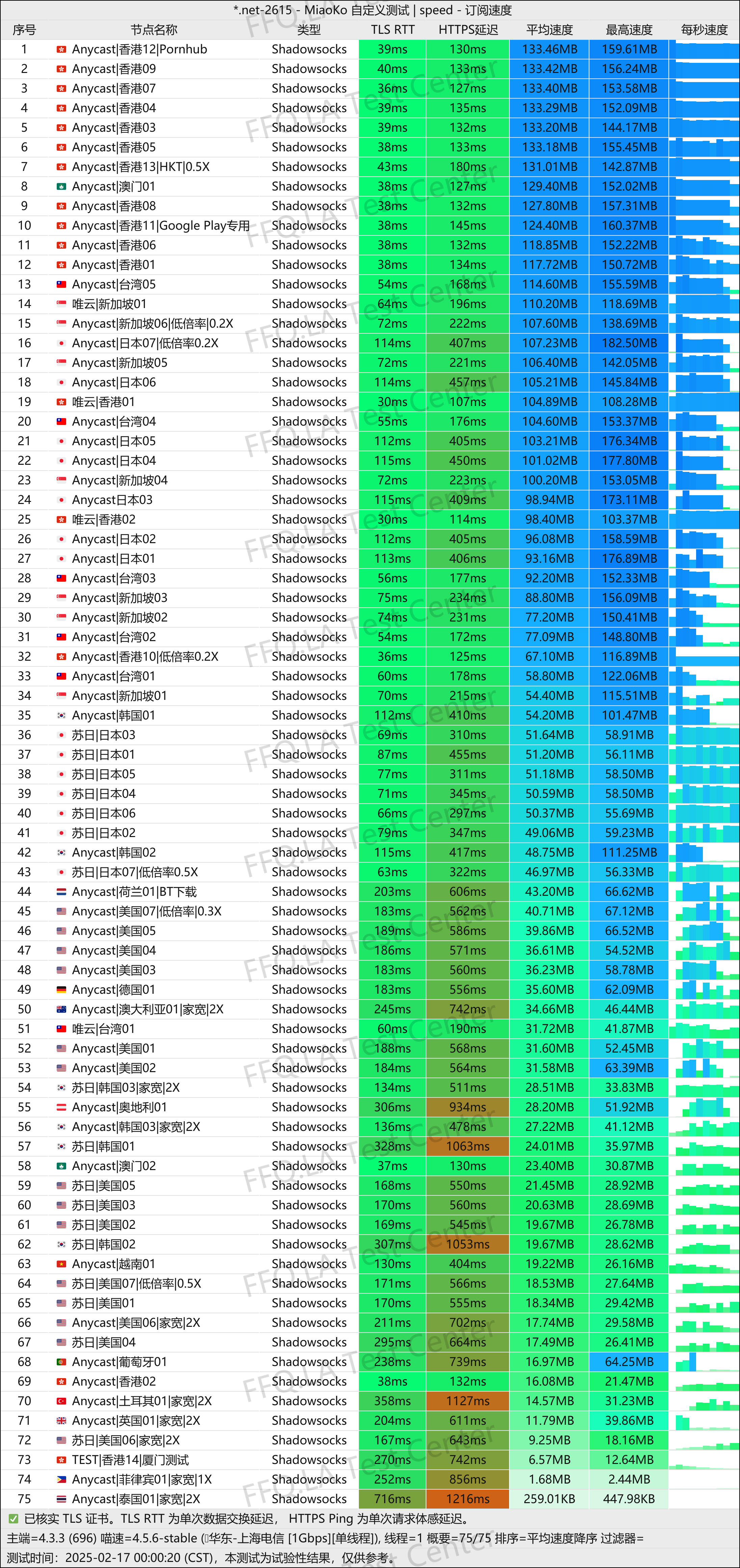Viewport: 740px width, 1568px height.
Task: Click the row number 50 cell
Action: coord(24,1009)
